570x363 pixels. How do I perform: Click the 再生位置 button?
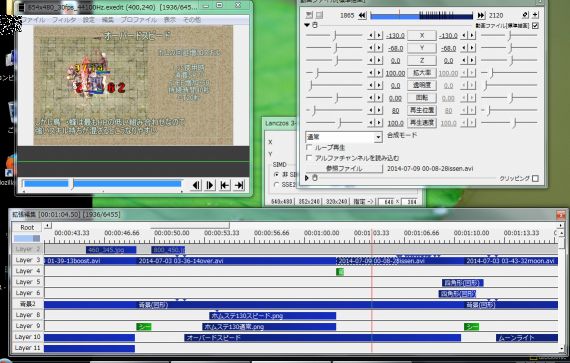click(422, 110)
